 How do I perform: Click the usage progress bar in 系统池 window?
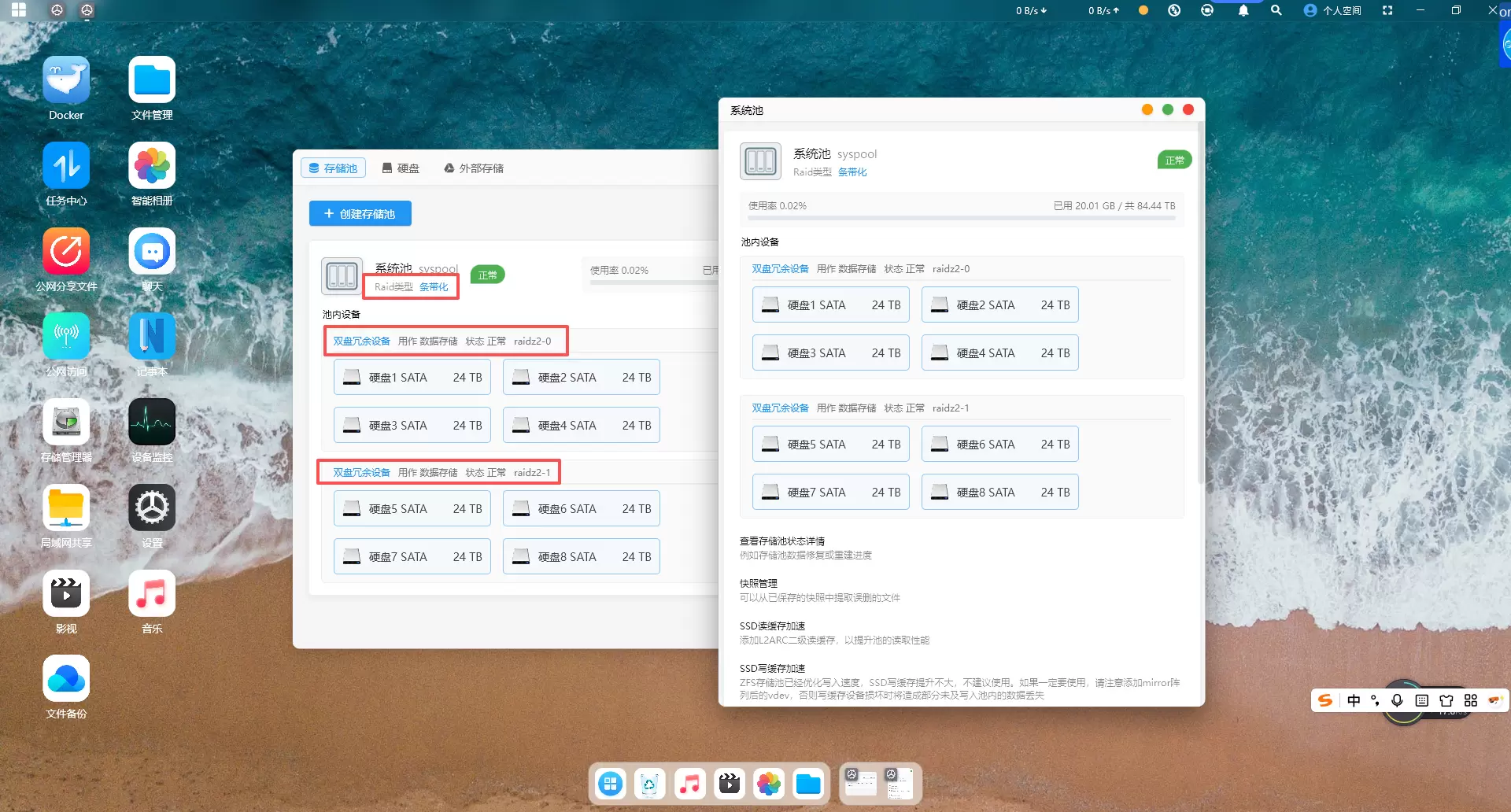coord(962,217)
